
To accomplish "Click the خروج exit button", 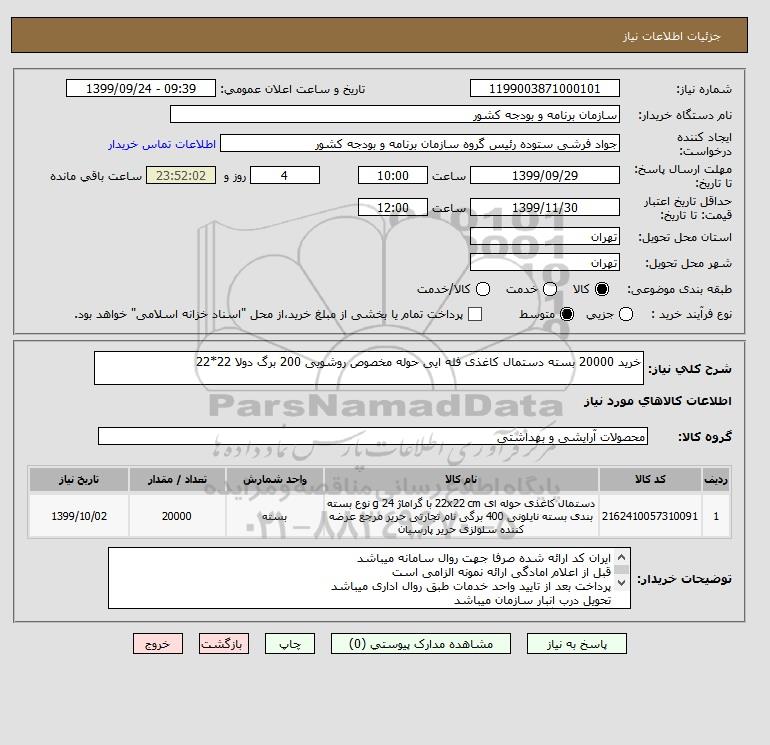I will (158, 644).
